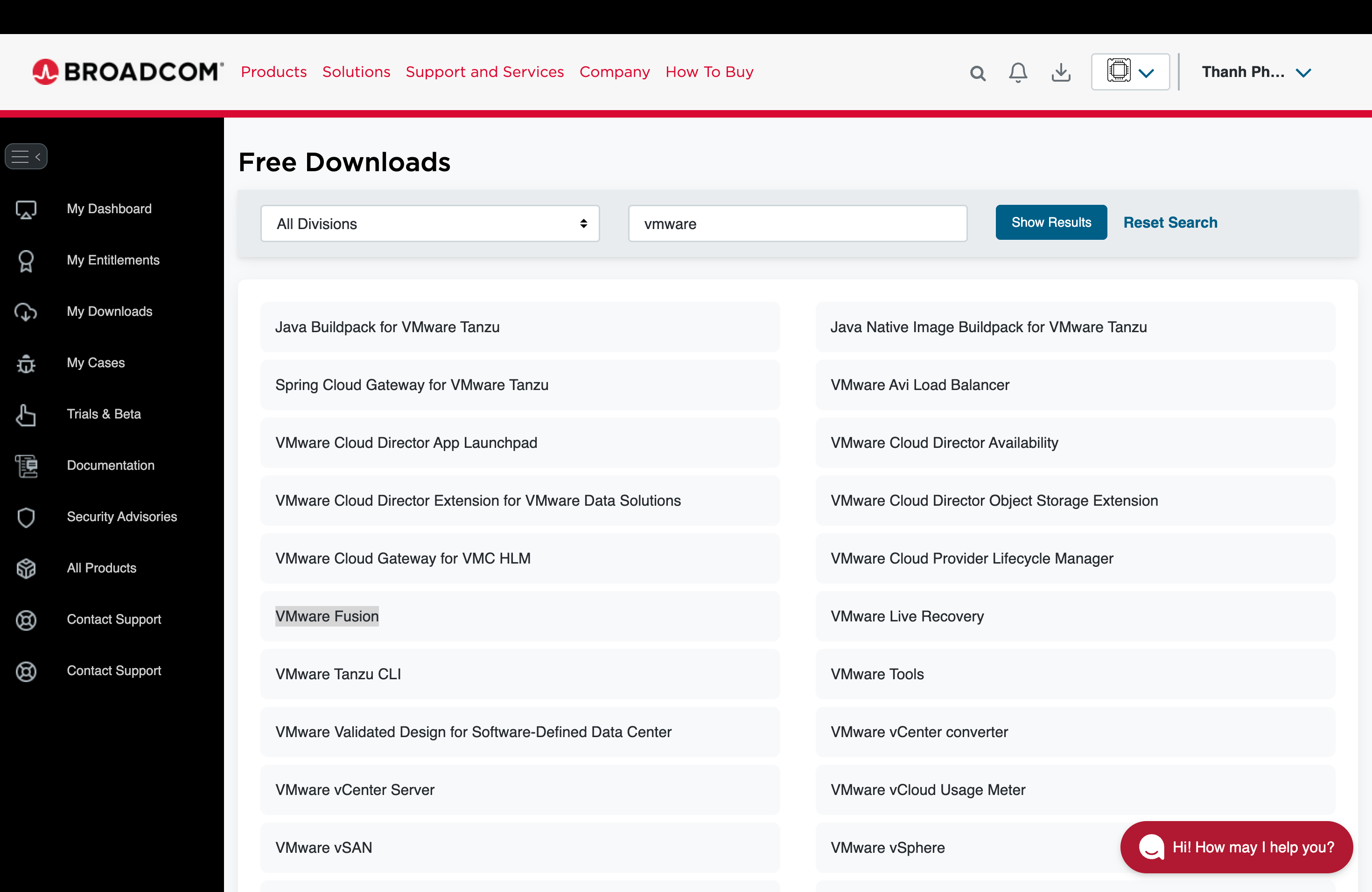Go to My Dashboard in sidebar
Image resolution: width=1372 pixels, height=892 pixels.
click(x=110, y=209)
